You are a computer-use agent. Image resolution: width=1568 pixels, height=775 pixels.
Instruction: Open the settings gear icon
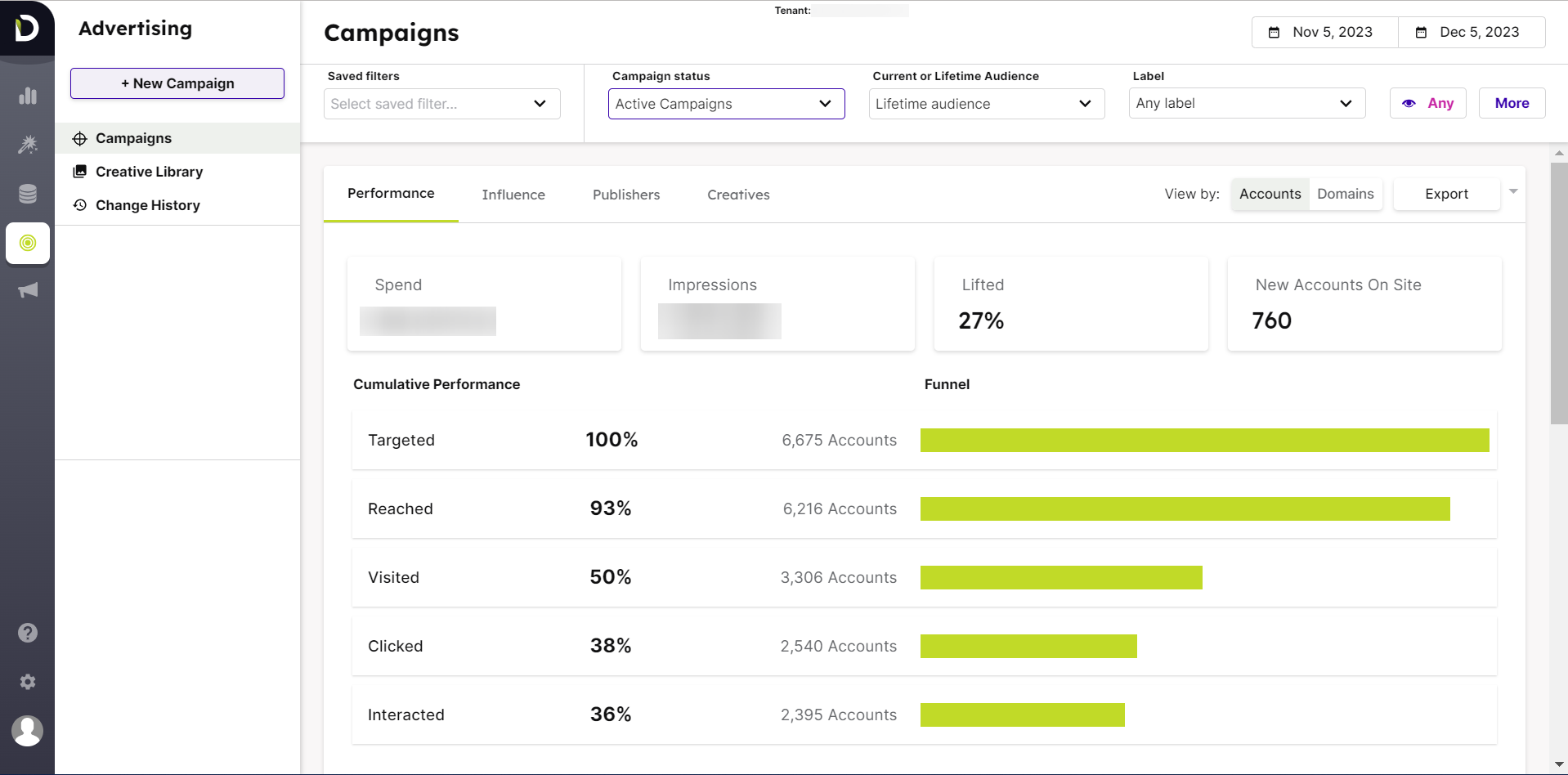pyautogui.click(x=27, y=682)
